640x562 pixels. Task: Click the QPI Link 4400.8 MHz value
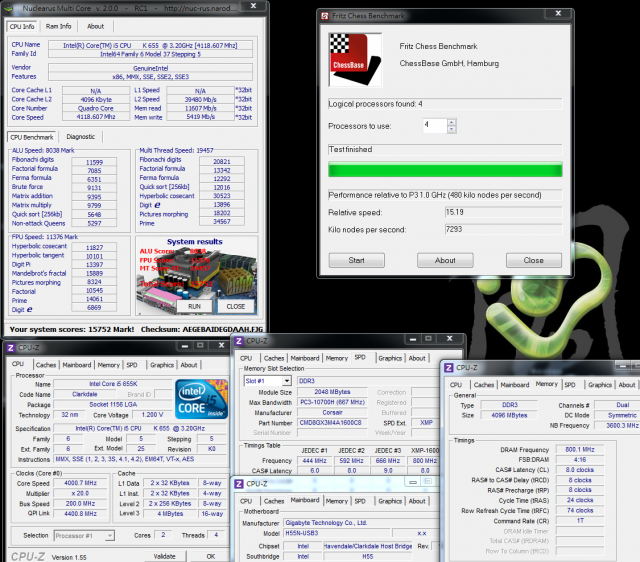80,513
